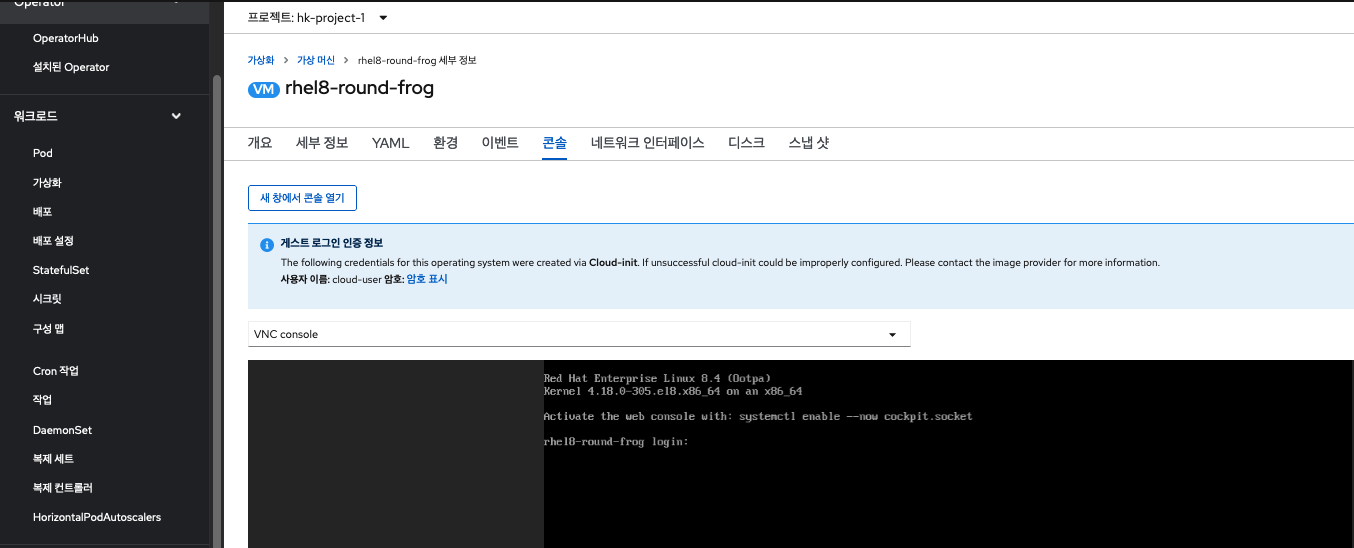Open 배포 in the sidebar
The image size is (1354, 548).
click(42, 212)
